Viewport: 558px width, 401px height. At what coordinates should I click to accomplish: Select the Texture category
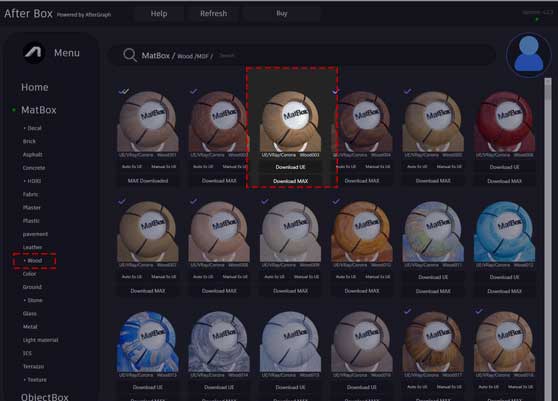click(37, 380)
